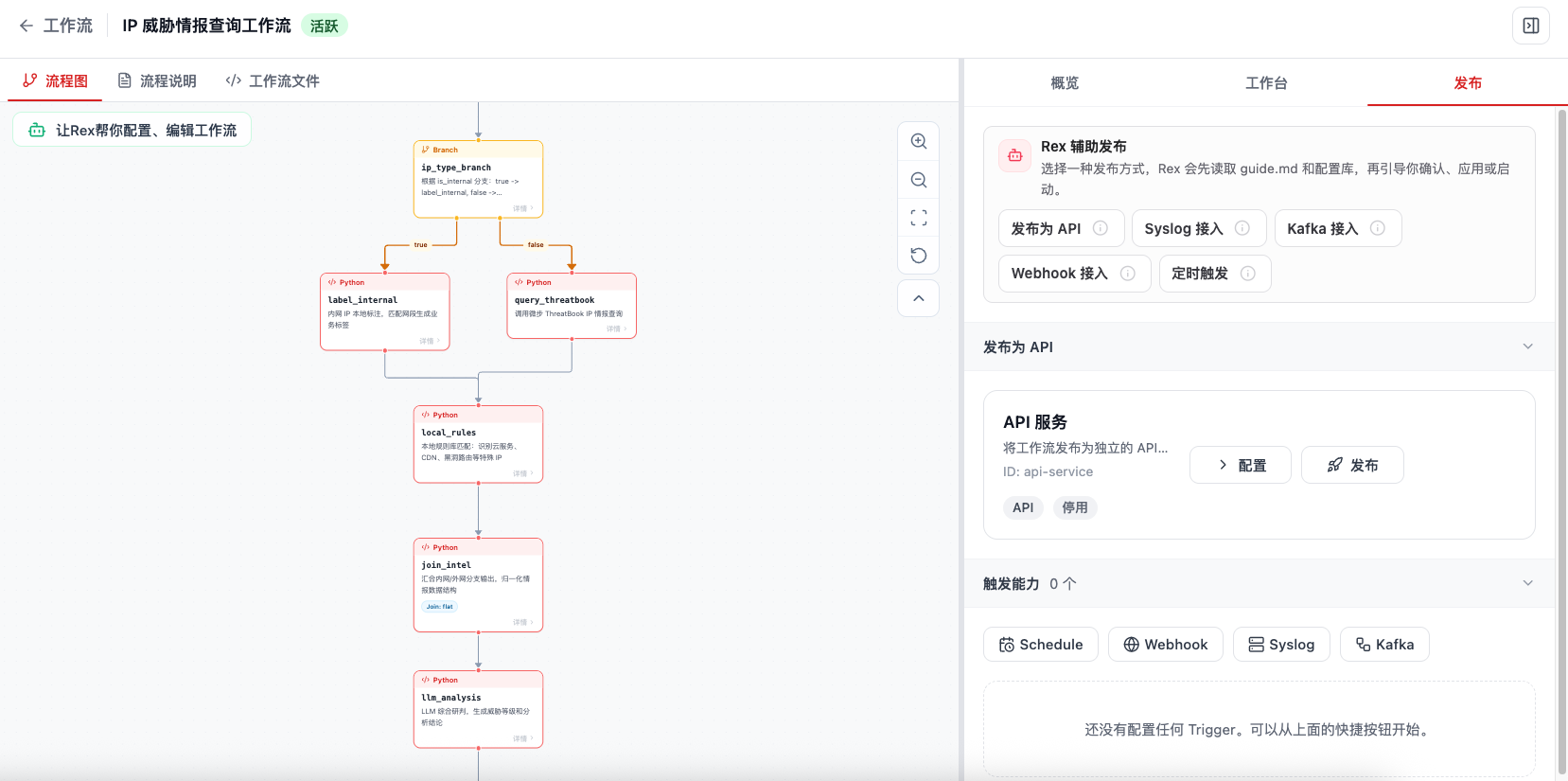The image size is (1568, 781).
Task: Collapse the canvas control toolbar
Action: pyautogui.click(x=918, y=298)
